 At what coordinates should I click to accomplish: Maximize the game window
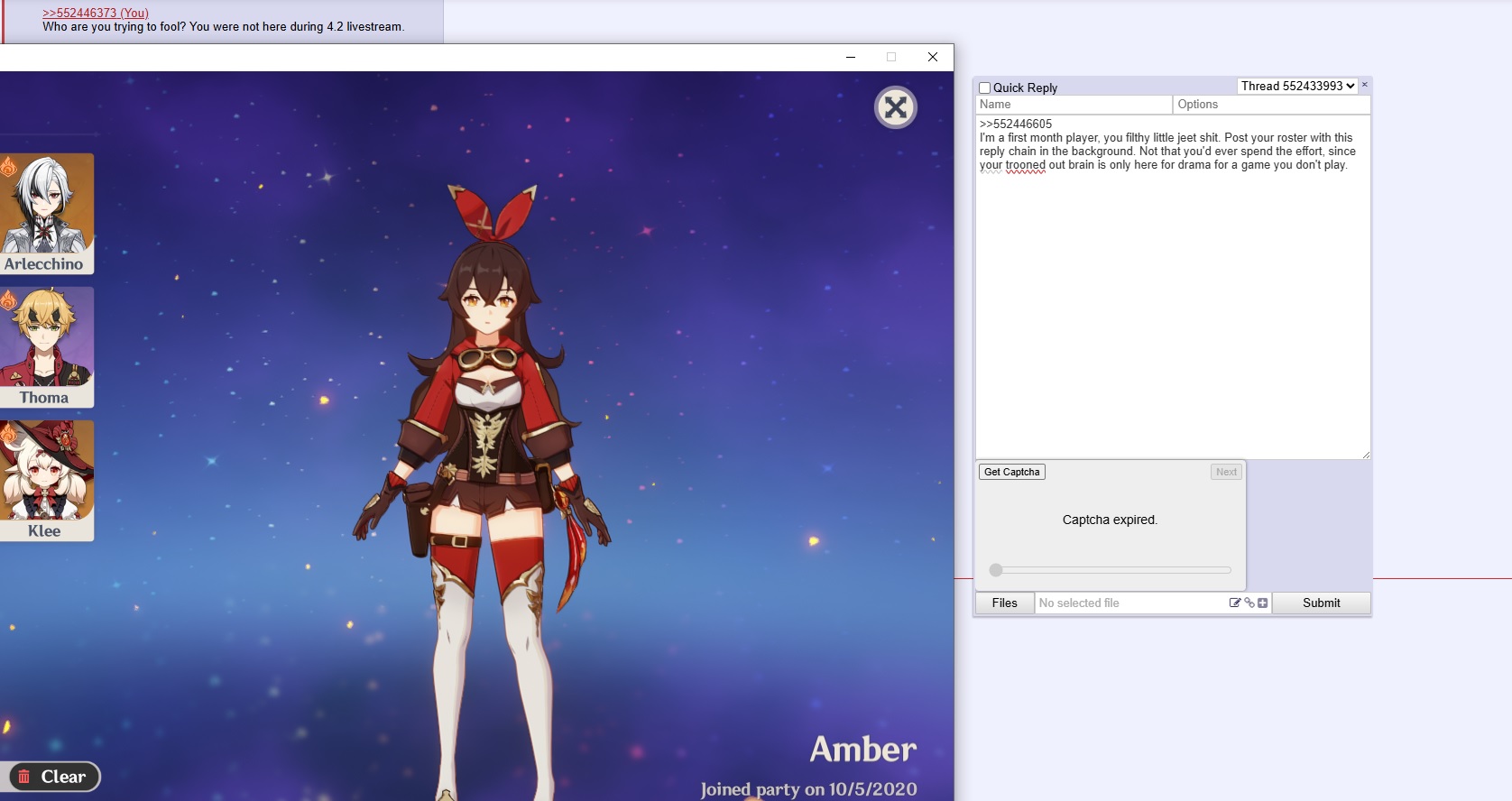click(891, 57)
